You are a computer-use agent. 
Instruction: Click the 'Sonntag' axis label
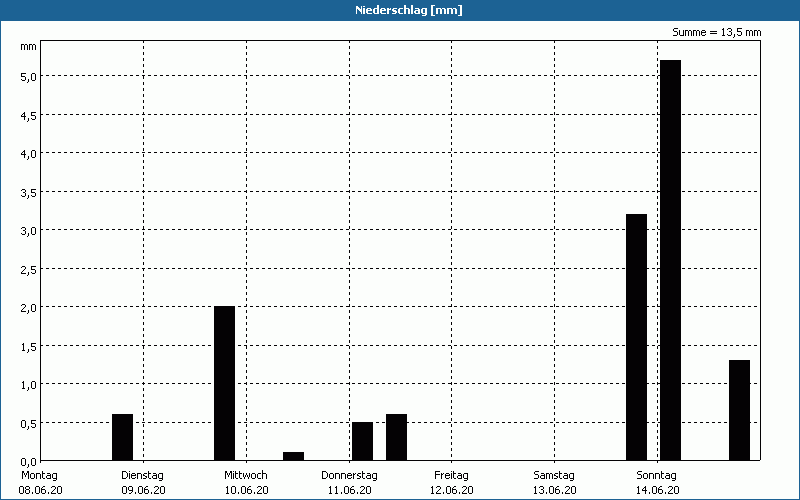[657, 476]
